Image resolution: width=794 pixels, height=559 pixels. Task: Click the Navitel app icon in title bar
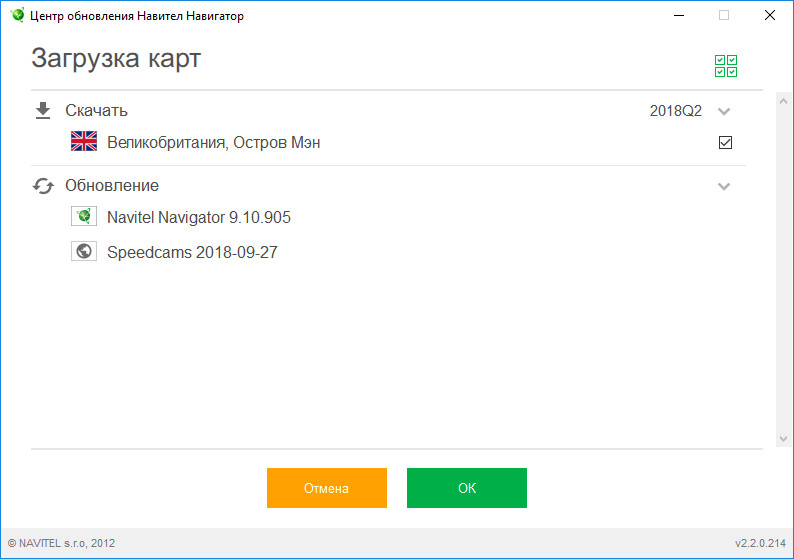click(x=17, y=15)
